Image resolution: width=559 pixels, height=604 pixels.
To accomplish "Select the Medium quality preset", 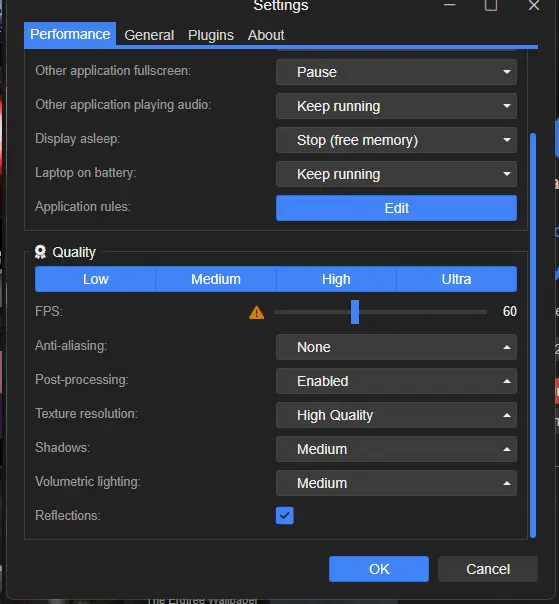I will tap(216, 279).
